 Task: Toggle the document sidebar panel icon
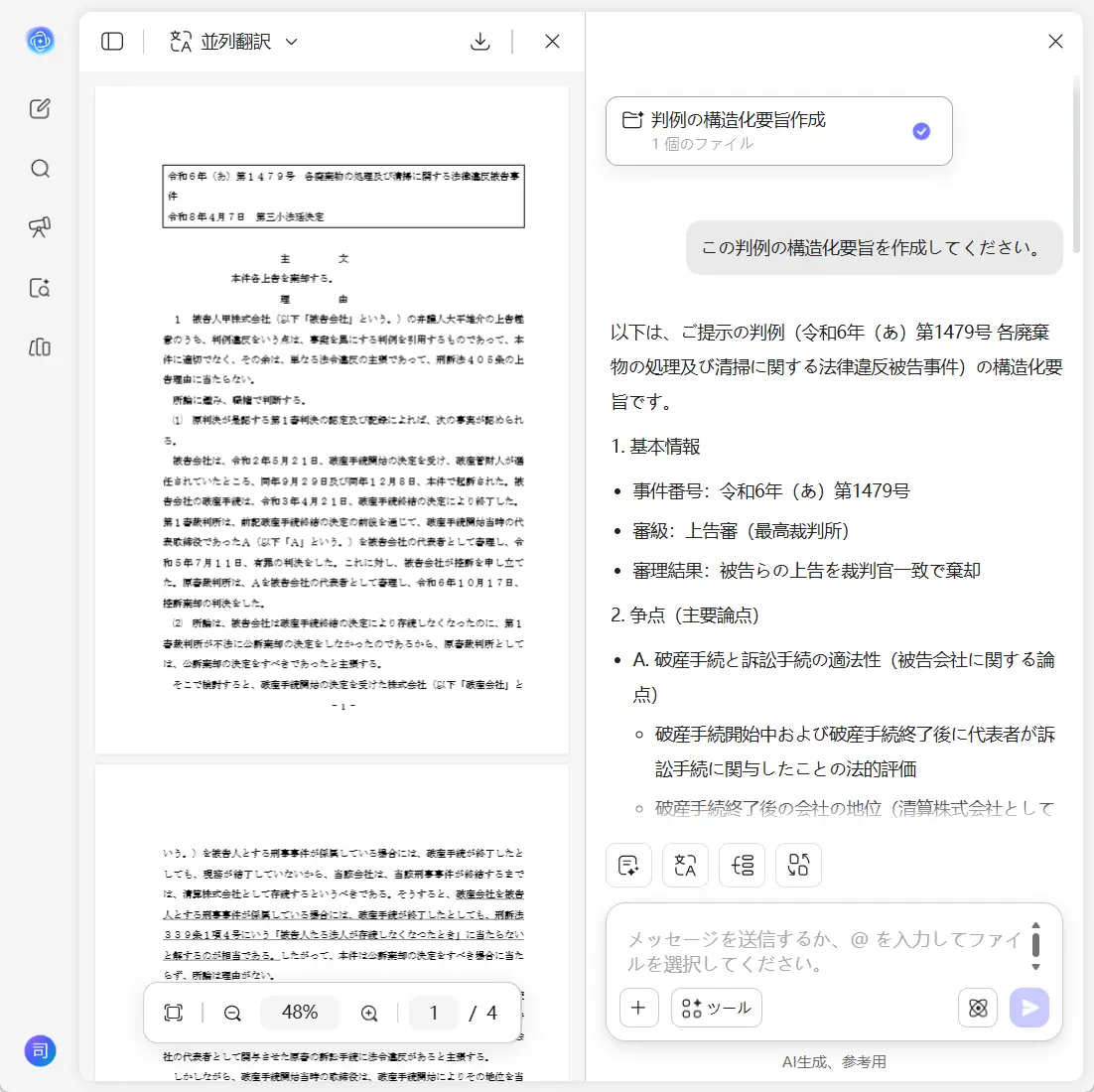pyautogui.click(x=112, y=41)
